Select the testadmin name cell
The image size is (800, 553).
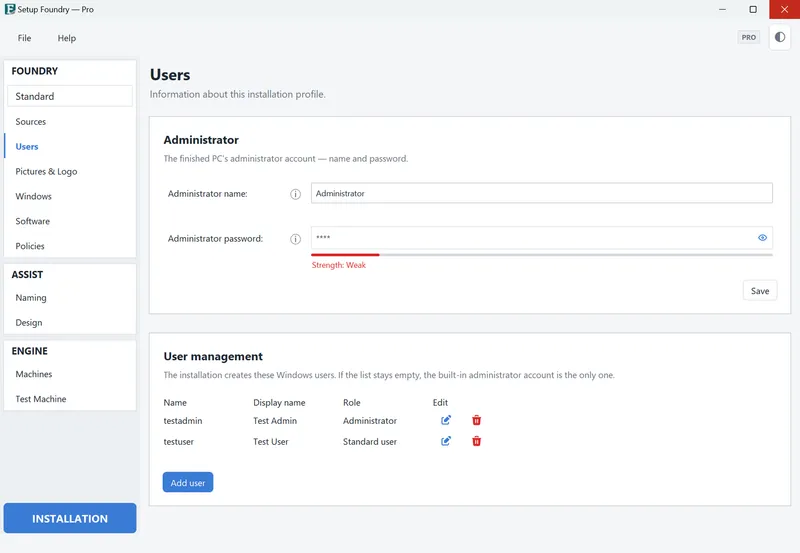[183, 421]
